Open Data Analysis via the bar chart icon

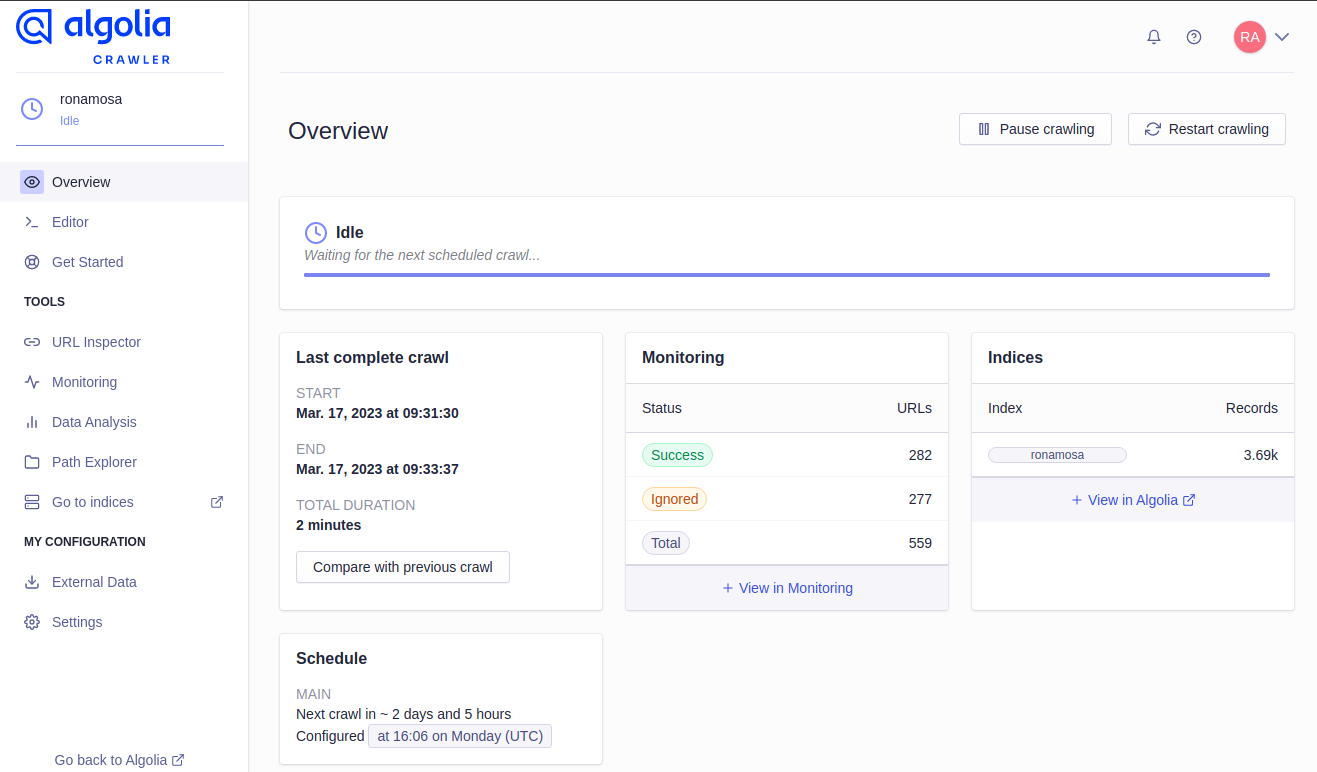pos(31,422)
